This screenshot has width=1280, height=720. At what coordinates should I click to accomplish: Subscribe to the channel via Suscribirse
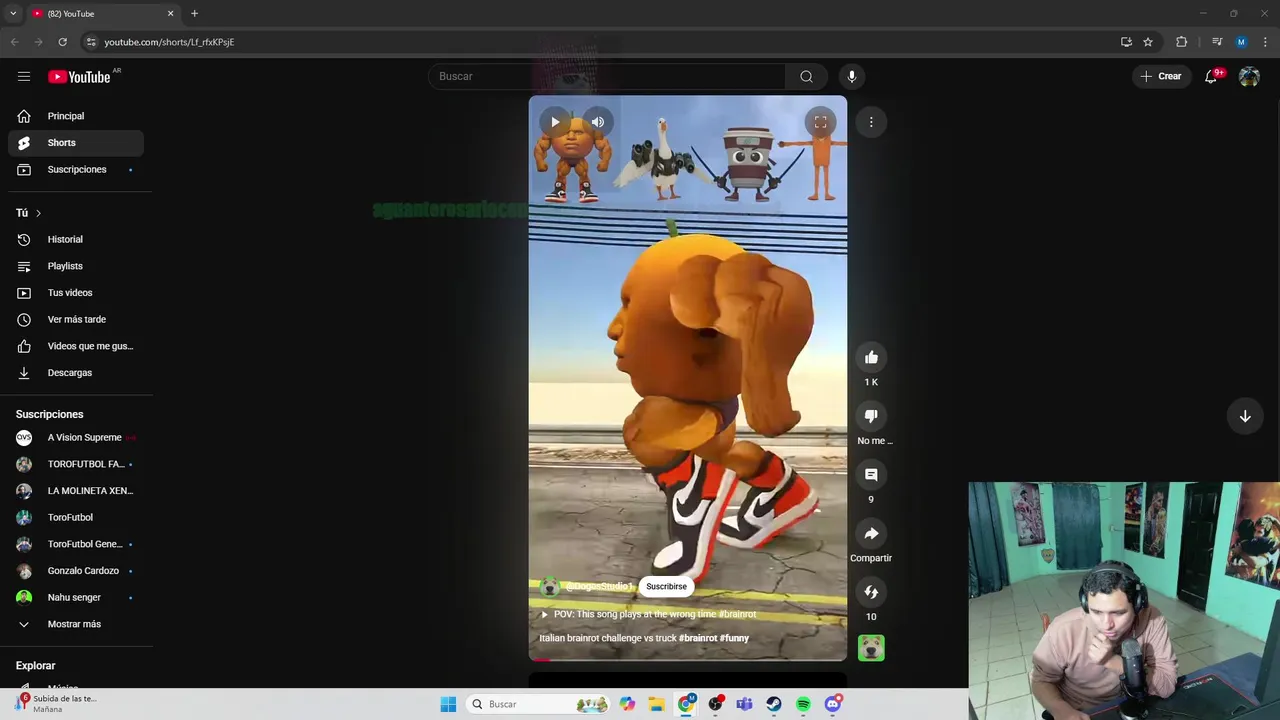coord(666,586)
